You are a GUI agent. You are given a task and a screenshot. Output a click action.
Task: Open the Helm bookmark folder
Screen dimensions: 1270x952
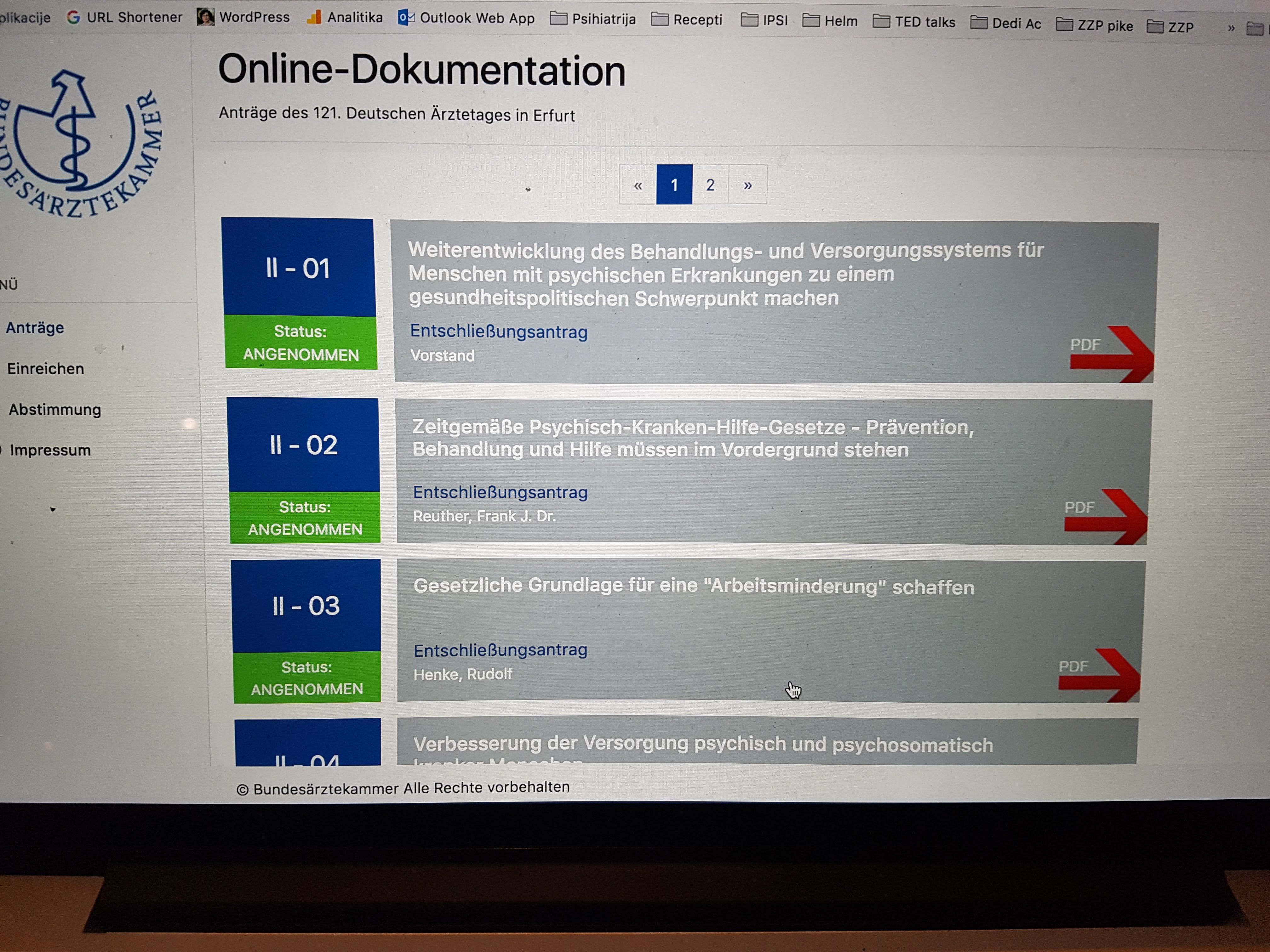click(x=830, y=21)
